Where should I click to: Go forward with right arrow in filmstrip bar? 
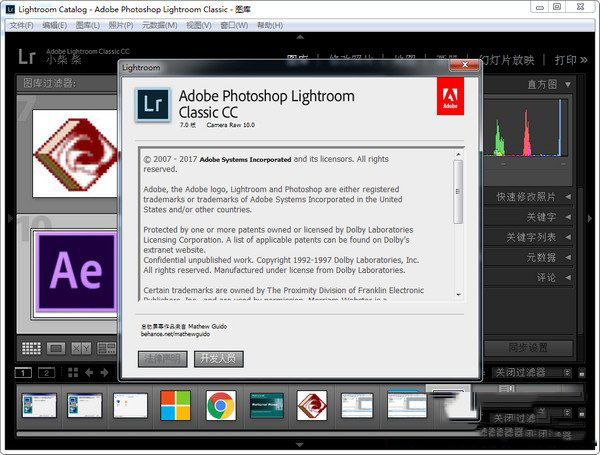pos(104,373)
